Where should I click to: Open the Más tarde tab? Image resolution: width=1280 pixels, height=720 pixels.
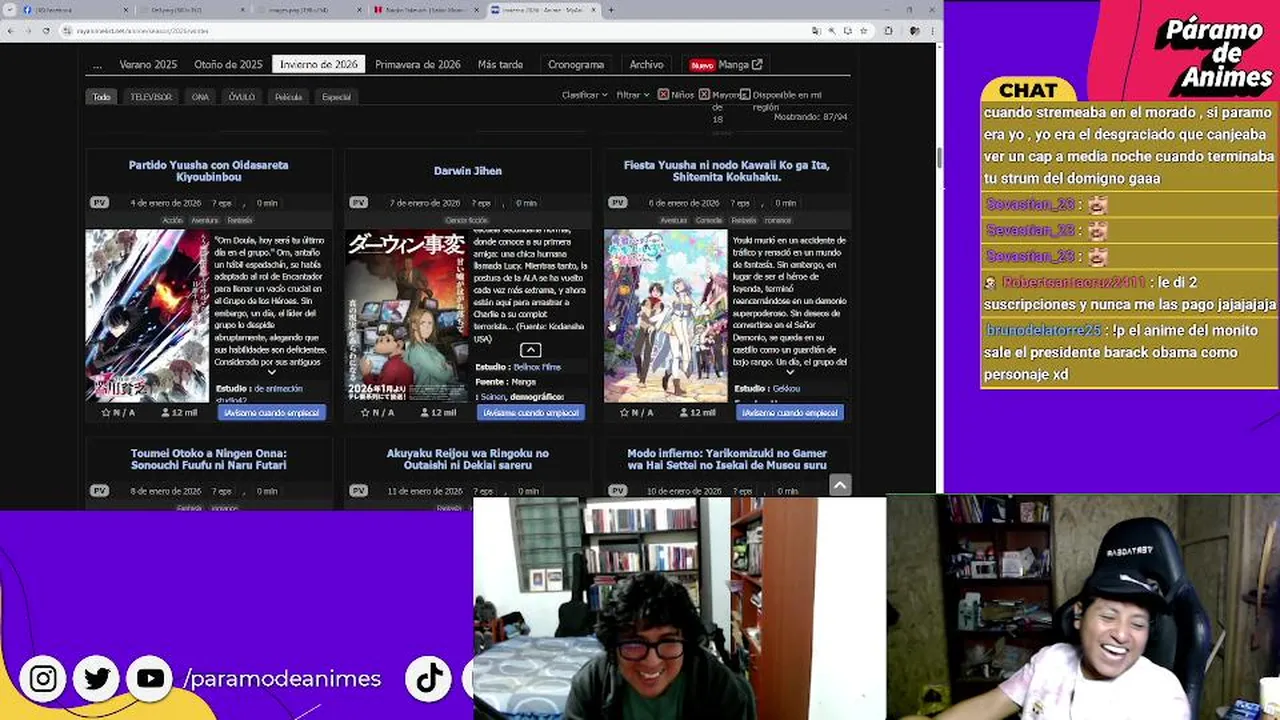pyautogui.click(x=500, y=64)
